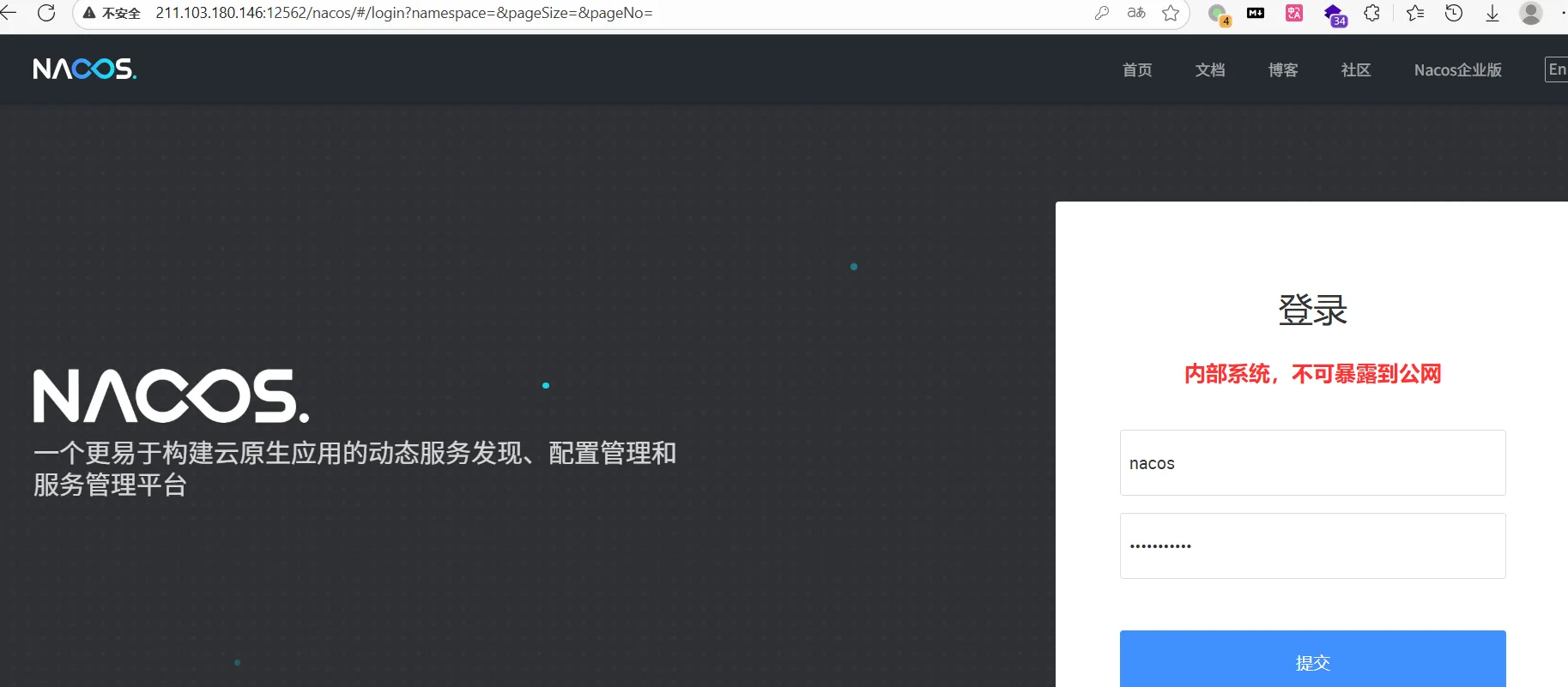Screen dimensions: 1568x687
Task: Go to the 博客 navigation link
Action: (x=1283, y=70)
